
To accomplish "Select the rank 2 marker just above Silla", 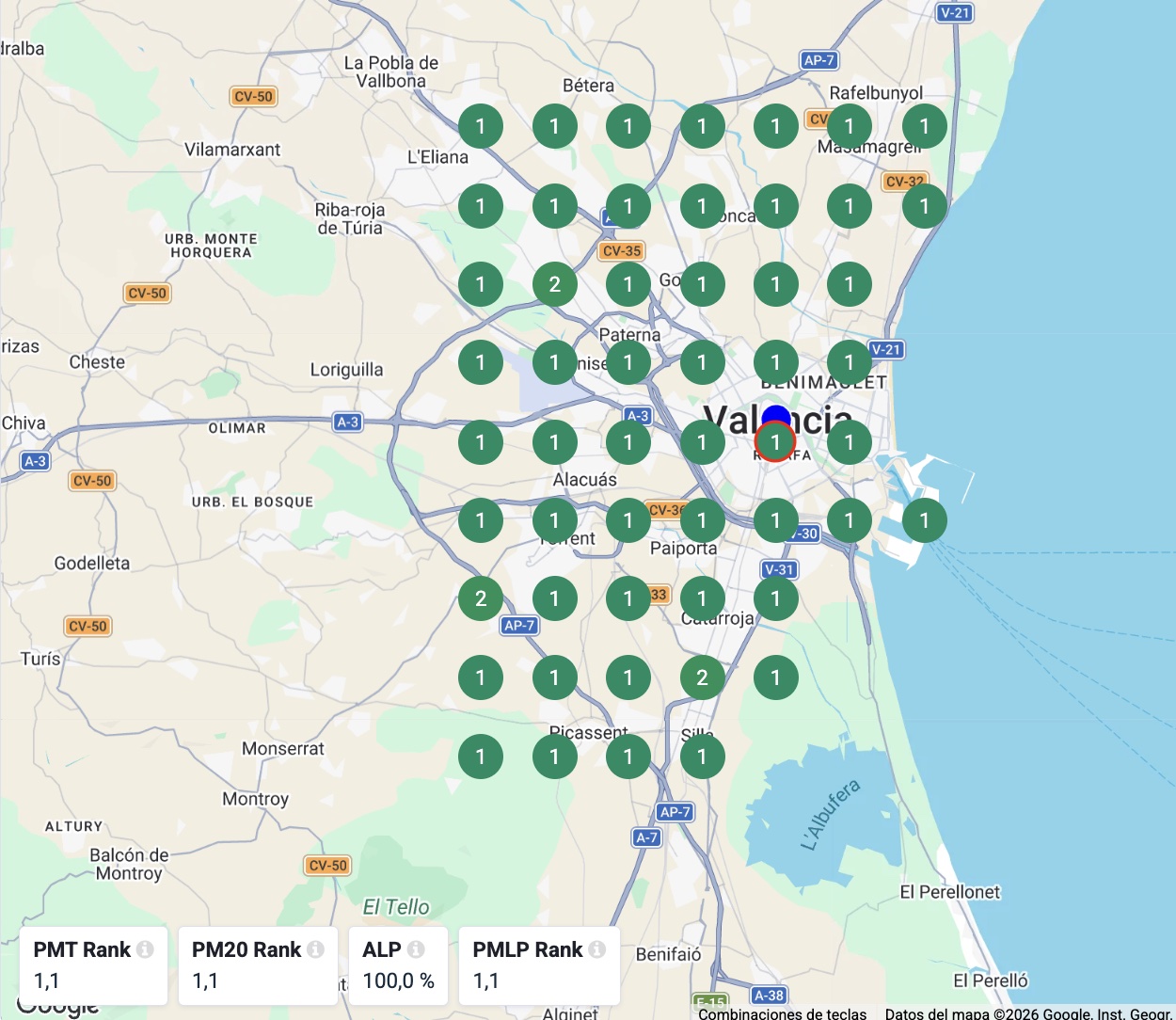I will (702, 677).
